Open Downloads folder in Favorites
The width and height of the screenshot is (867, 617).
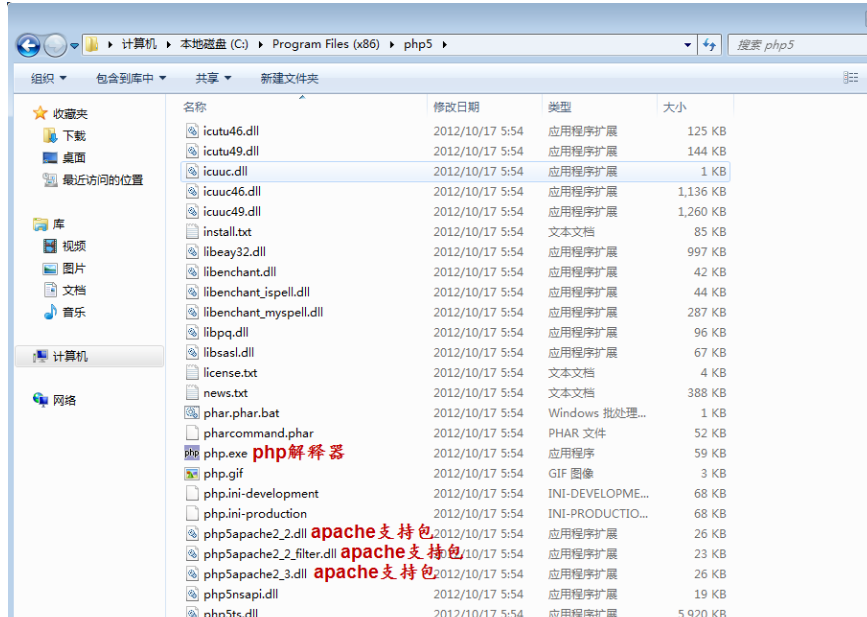tap(74, 135)
